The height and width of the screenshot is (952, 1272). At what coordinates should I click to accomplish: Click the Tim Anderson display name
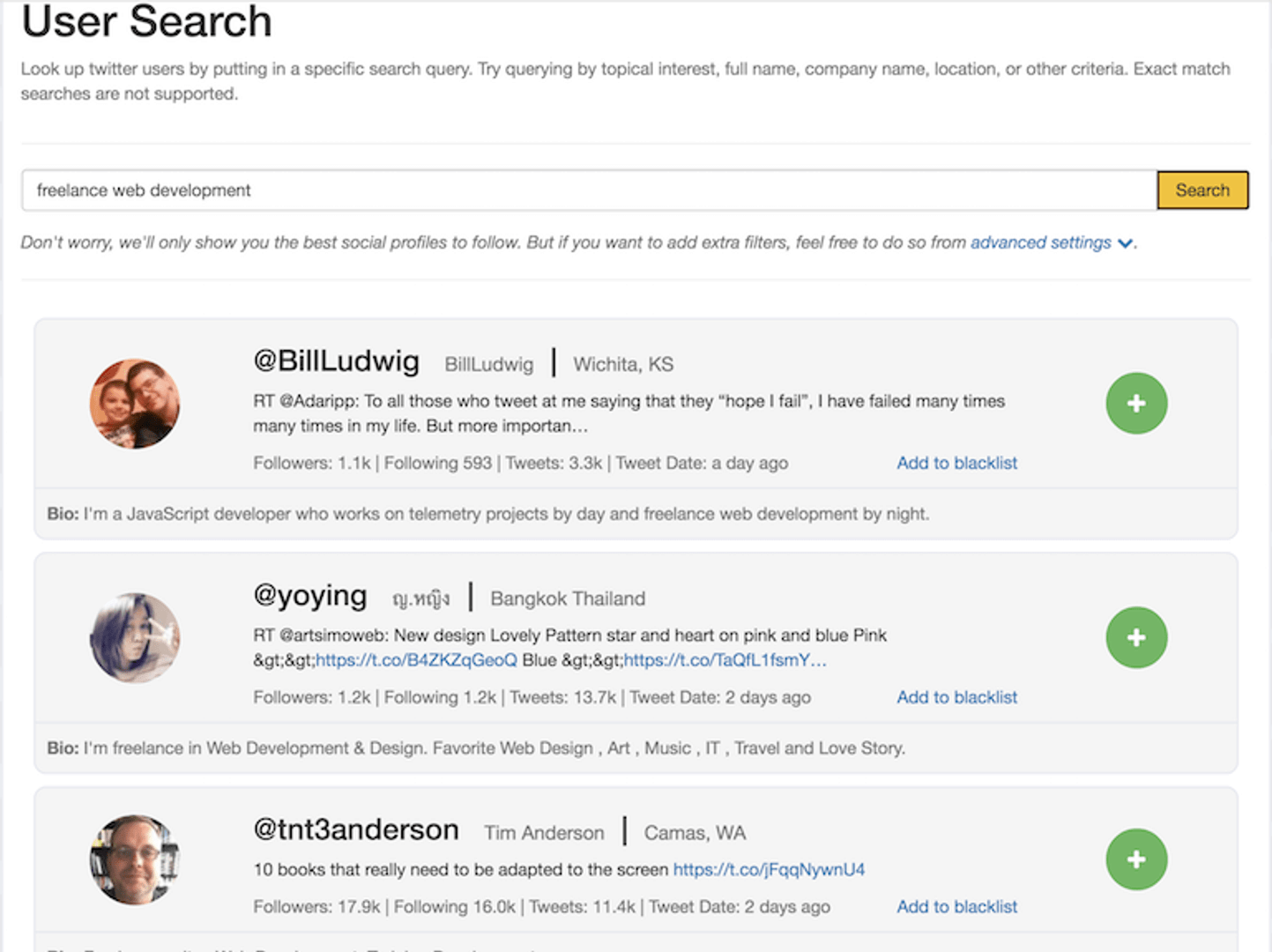tap(544, 833)
